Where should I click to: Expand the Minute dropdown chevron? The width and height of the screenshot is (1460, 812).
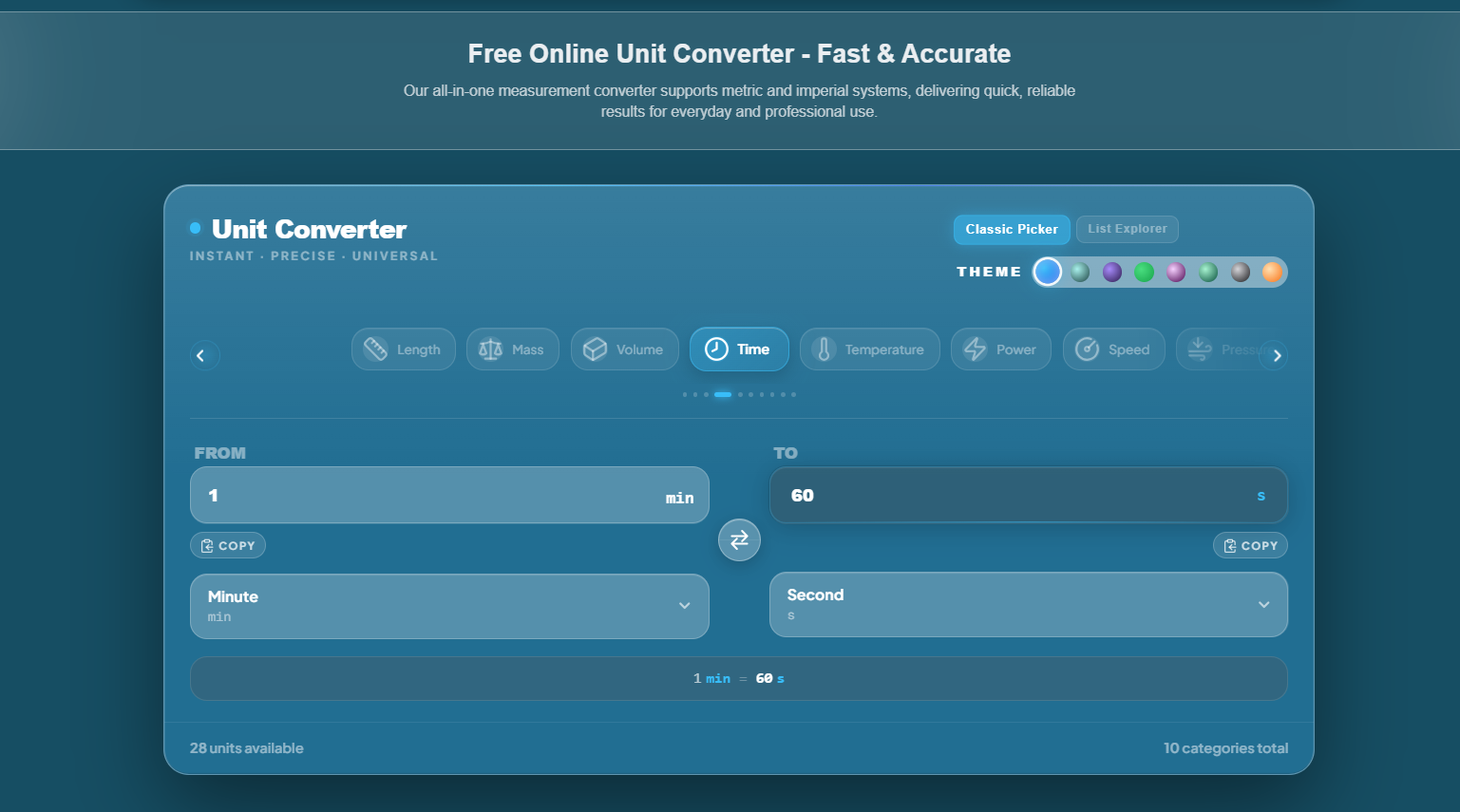pyautogui.click(x=684, y=606)
